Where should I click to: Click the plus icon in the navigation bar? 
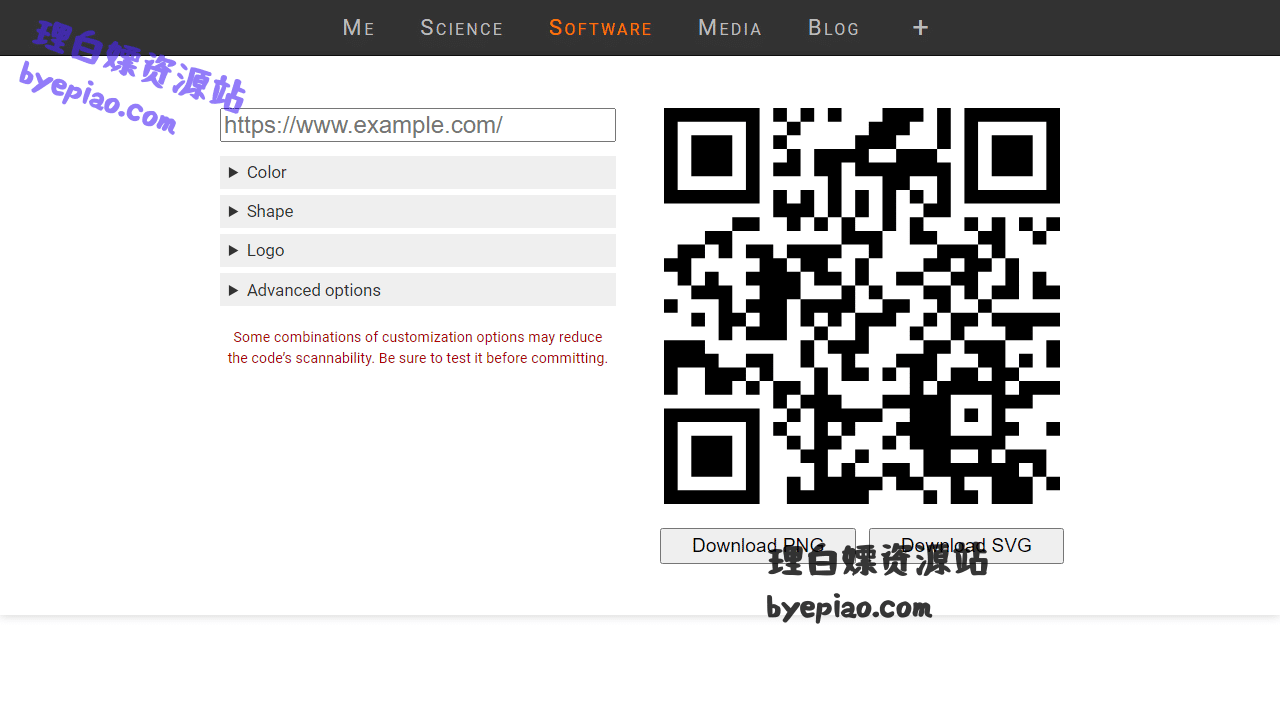tap(921, 28)
